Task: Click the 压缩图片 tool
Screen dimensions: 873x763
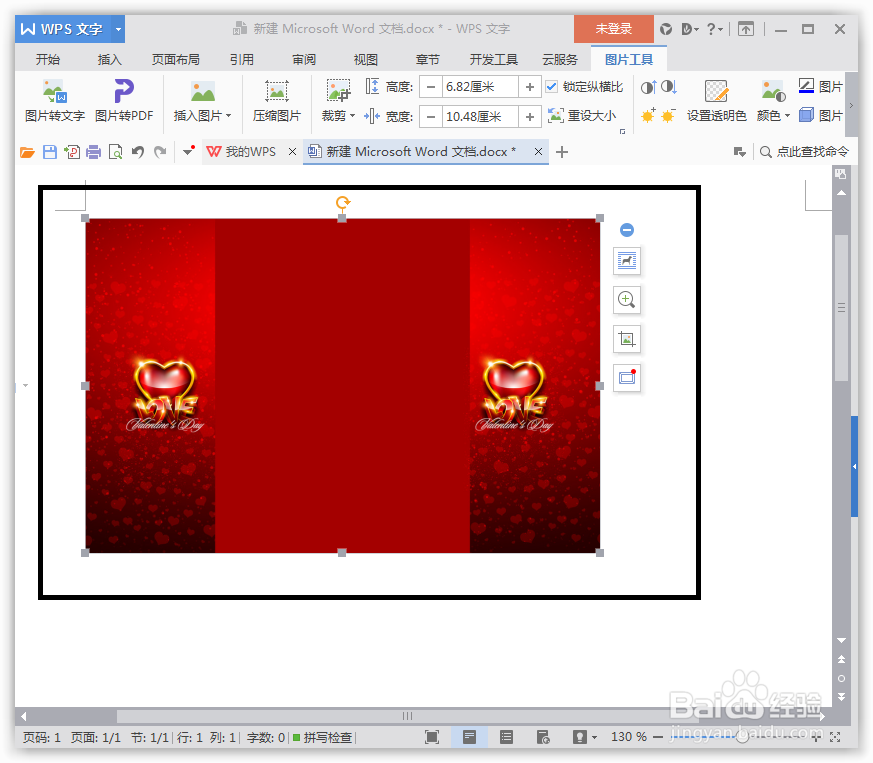Action: tap(276, 103)
